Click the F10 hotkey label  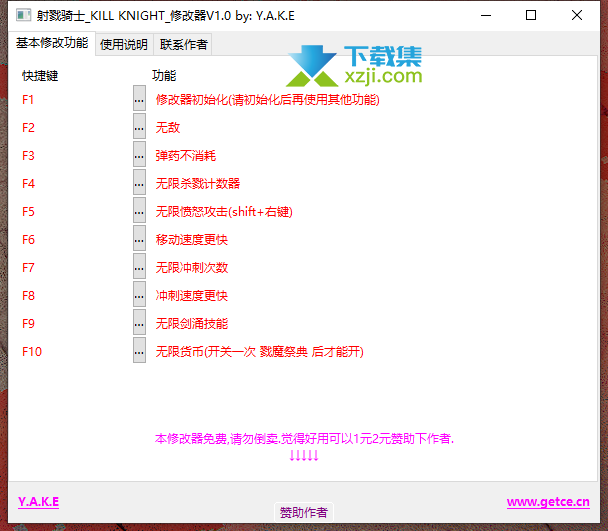(32, 352)
